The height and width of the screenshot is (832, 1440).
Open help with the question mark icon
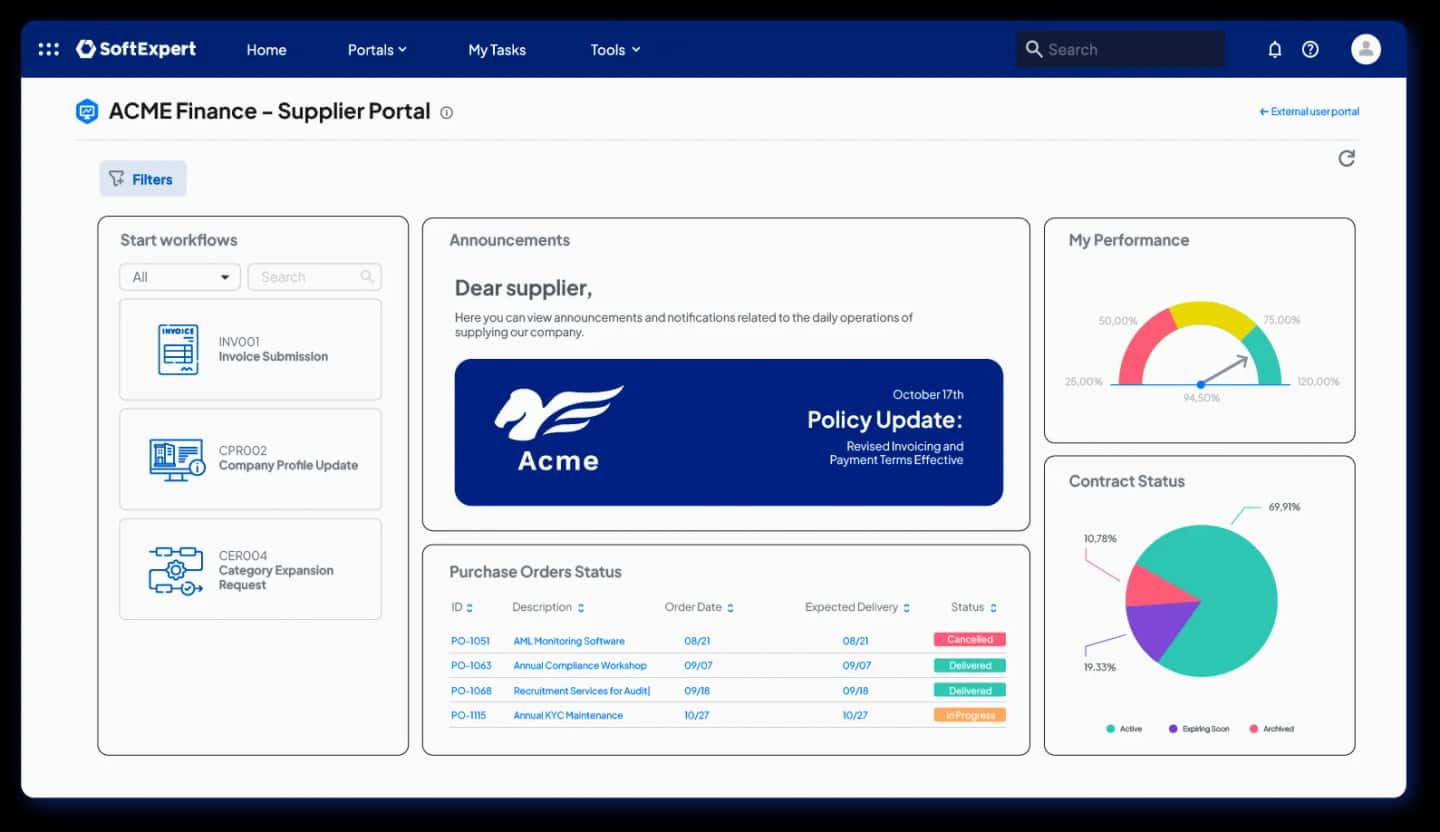pos(1310,48)
